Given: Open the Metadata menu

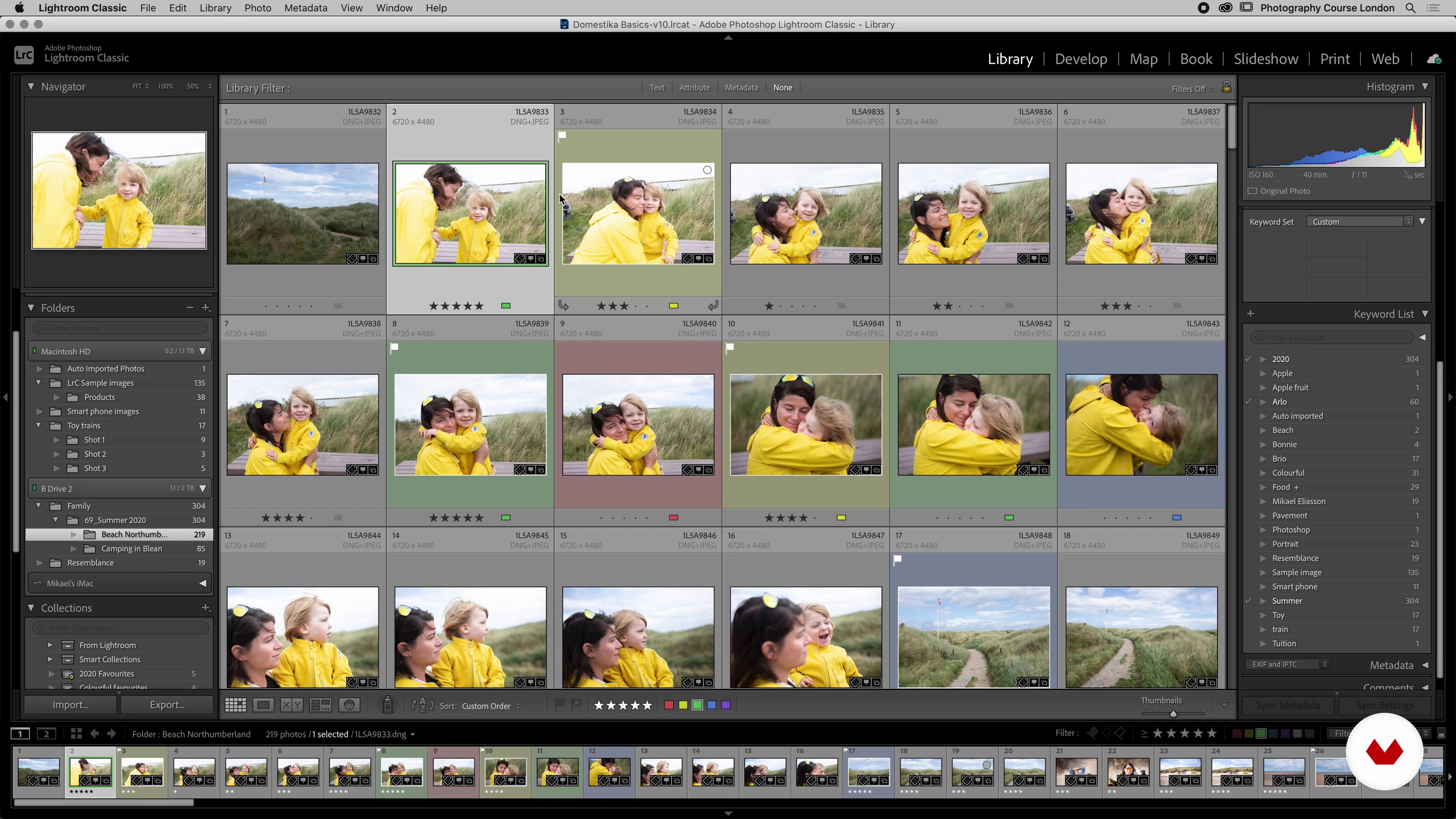Looking at the screenshot, I should pyautogui.click(x=305, y=8).
